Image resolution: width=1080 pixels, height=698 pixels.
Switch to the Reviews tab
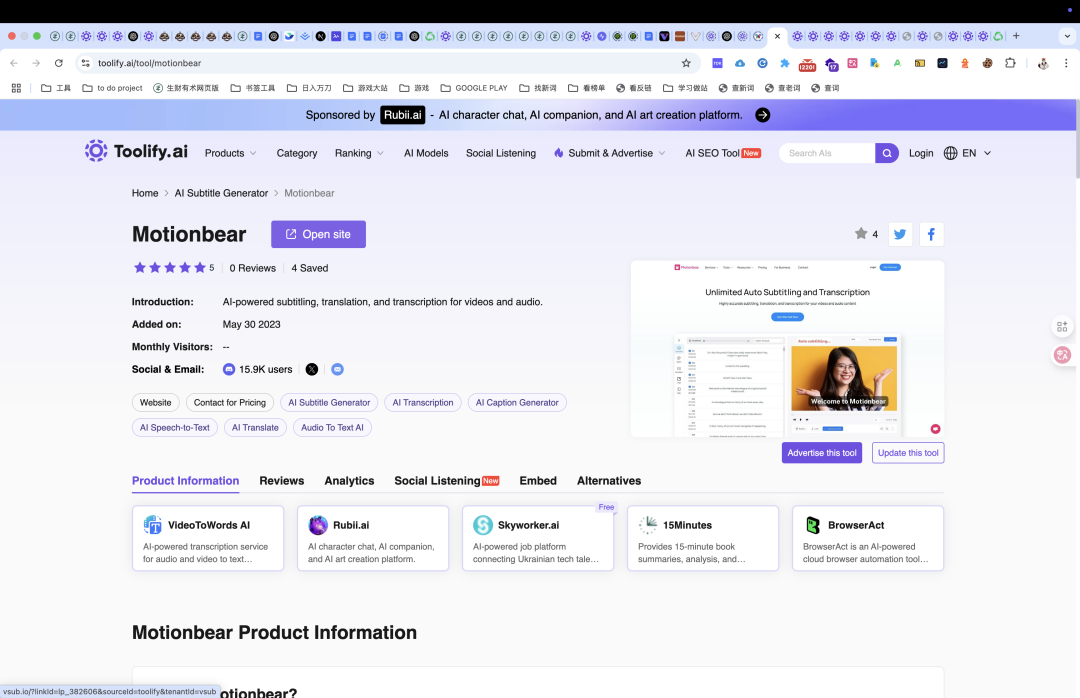(282, 481)
